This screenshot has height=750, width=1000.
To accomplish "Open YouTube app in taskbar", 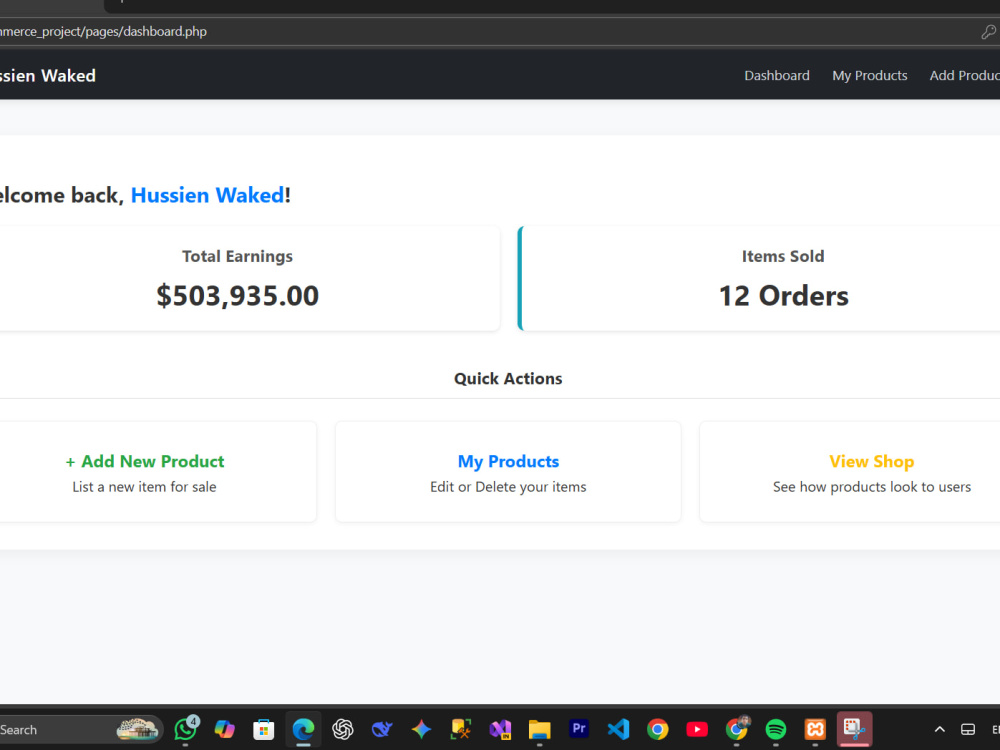I will (697, 728).
